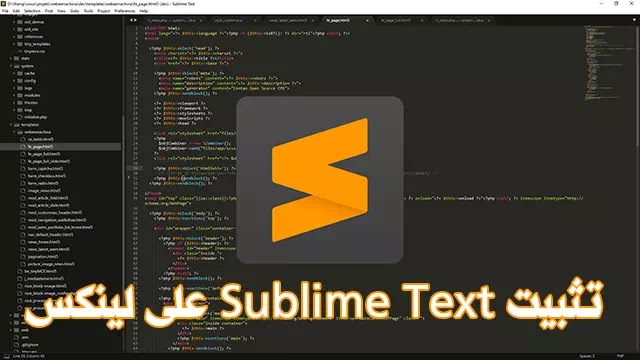Expand the stats folder arrow

pyautogui.click(x=11, y=59)
